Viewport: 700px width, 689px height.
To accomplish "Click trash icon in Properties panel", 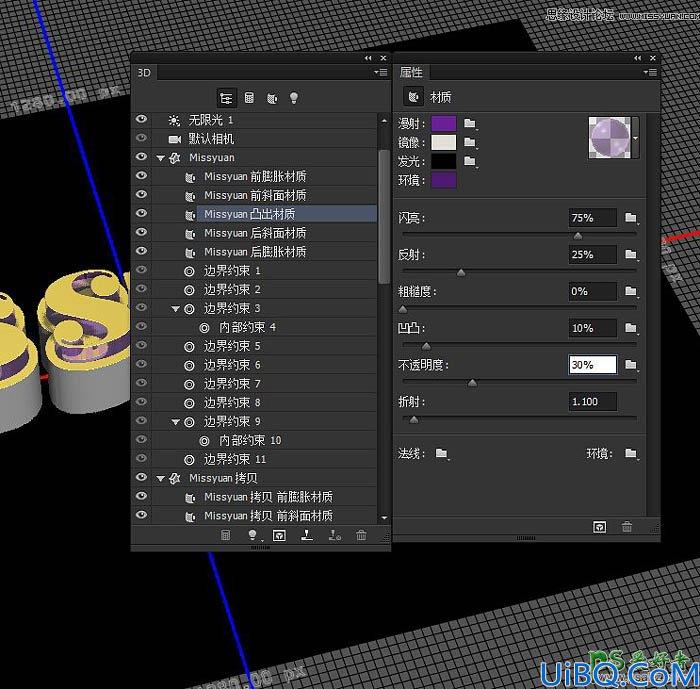I will (x=627, y=527).
